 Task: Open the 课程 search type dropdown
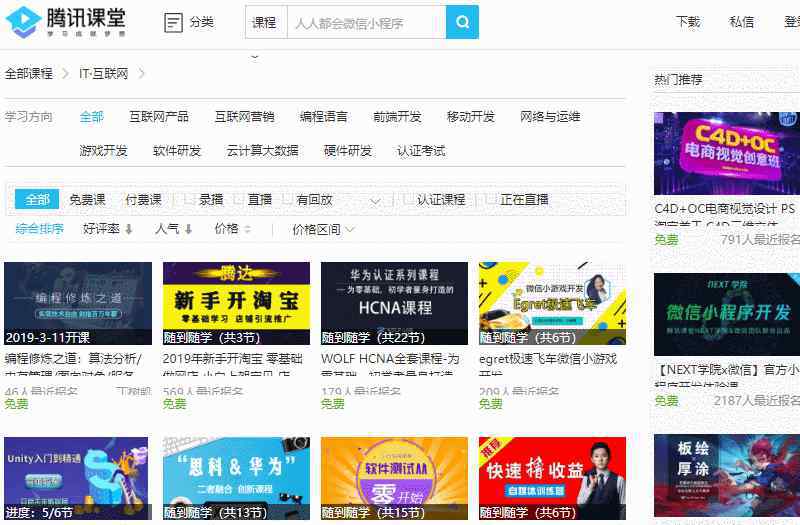pyautogui.click(x=266, y=22)
